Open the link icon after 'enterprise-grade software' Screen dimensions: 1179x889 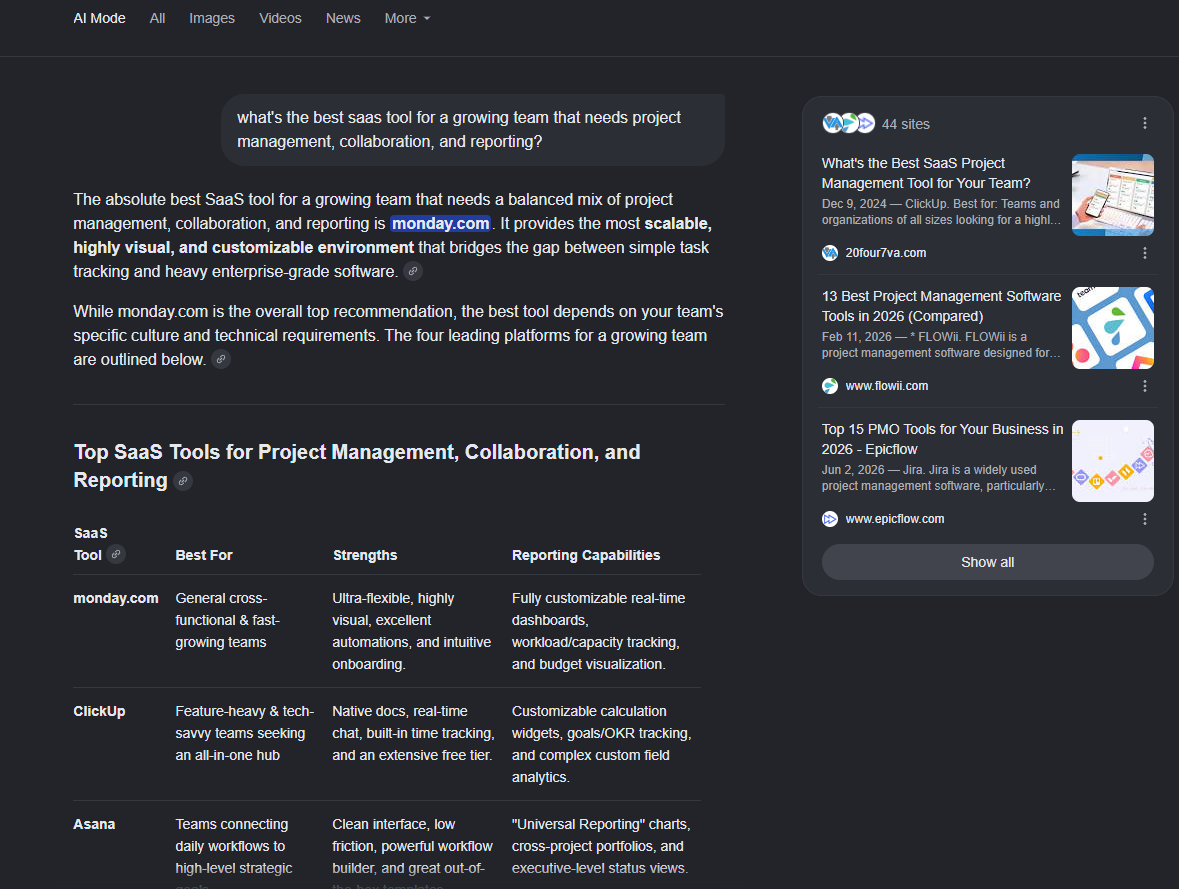point(413,272)
